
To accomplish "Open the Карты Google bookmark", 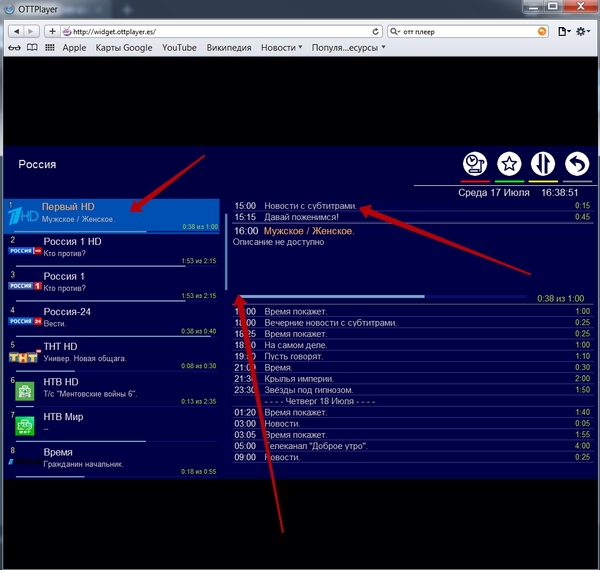I will coord(124,48).
